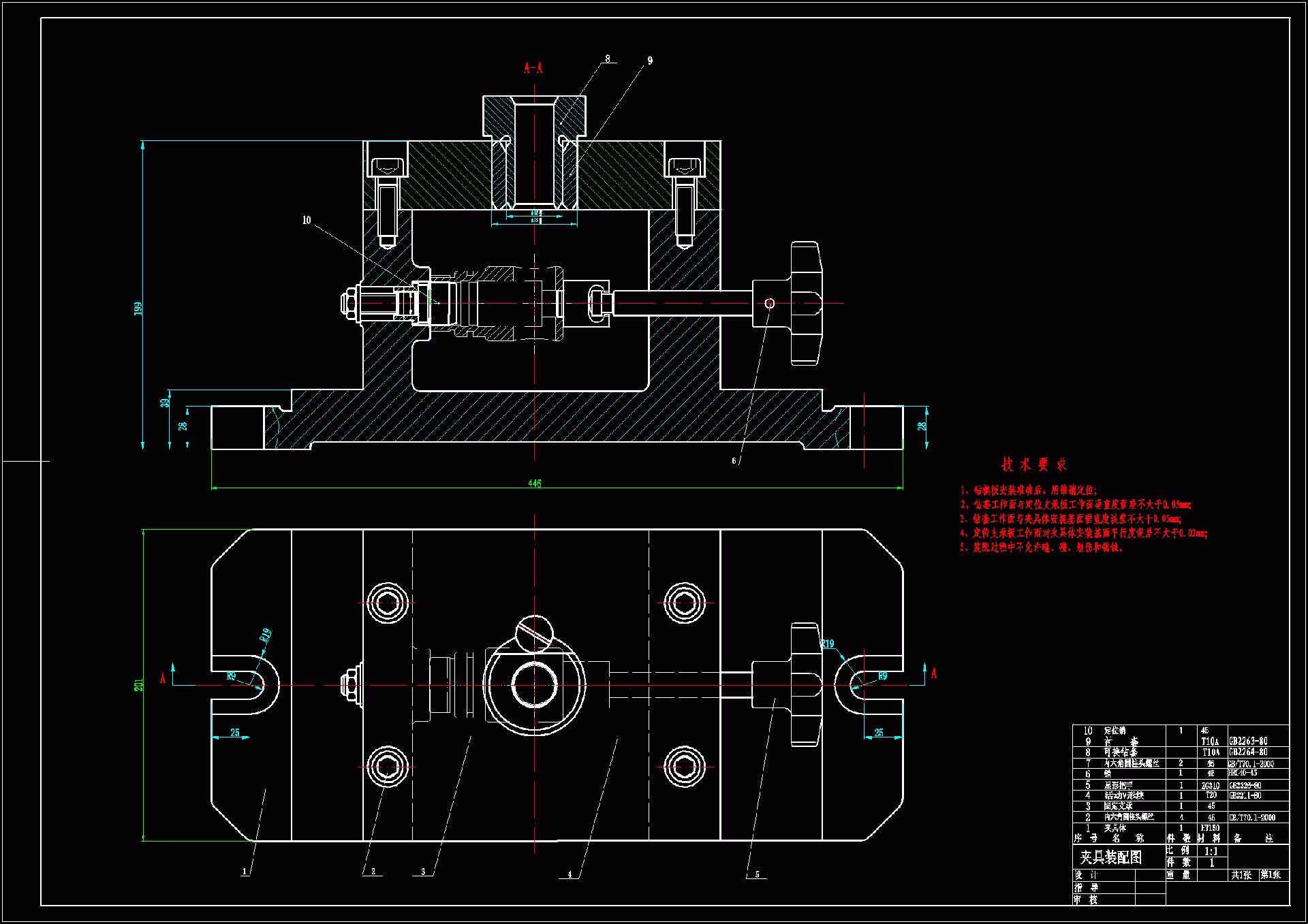
Task: Select the right section arrow marker A
Action: click(934, 673)
